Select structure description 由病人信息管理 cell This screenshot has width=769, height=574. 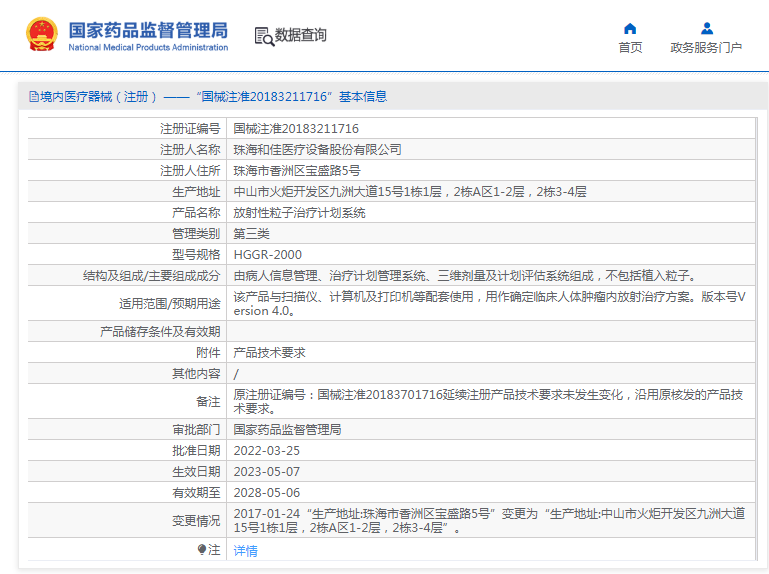pos(465,276)
